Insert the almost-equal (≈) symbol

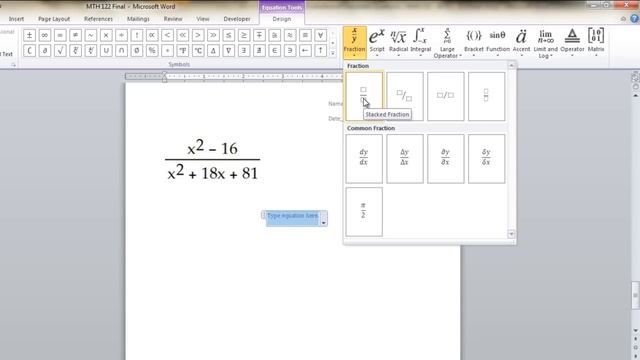click(290, 36)
